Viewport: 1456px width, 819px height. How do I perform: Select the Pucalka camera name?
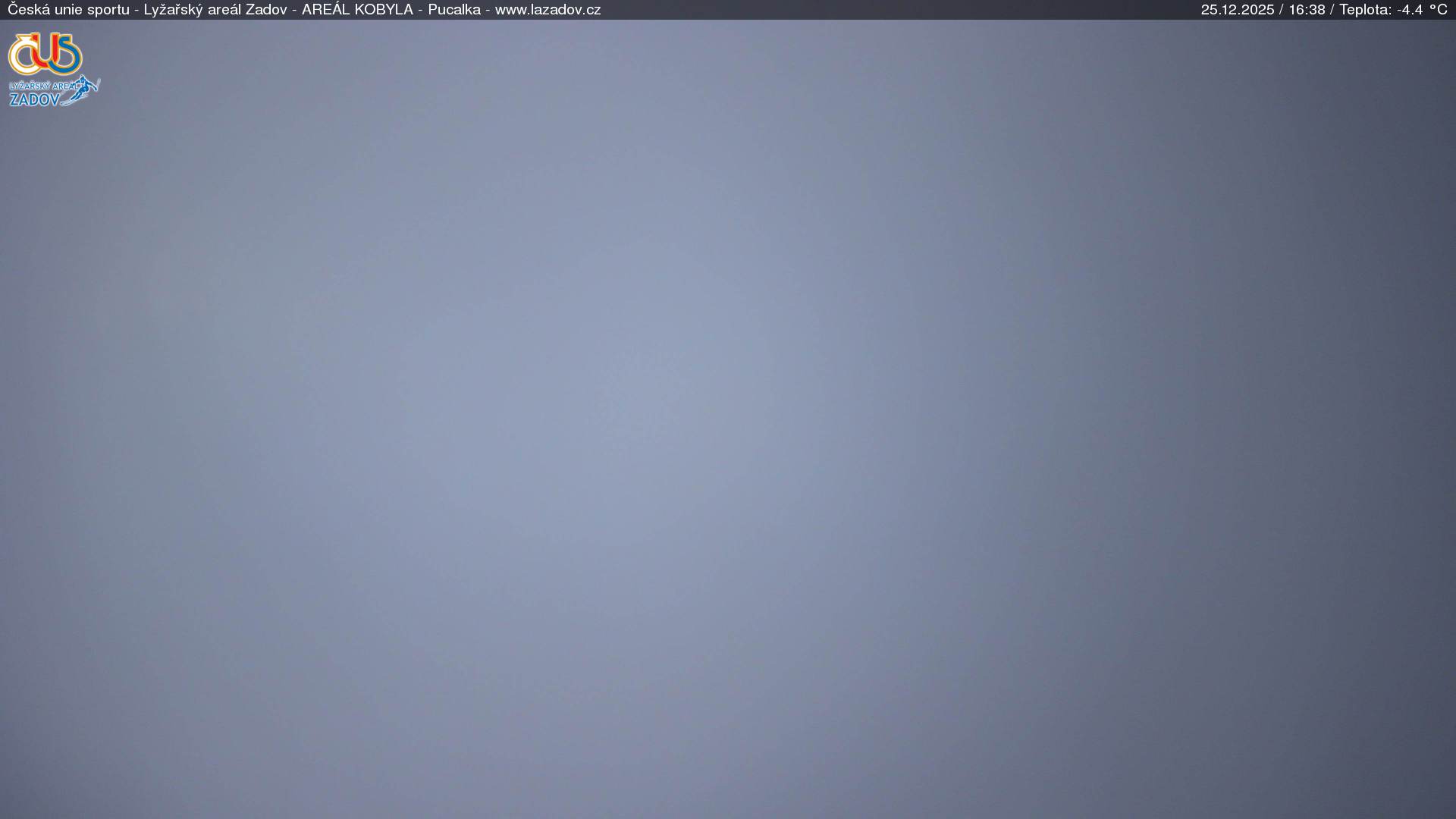(453, 10)
